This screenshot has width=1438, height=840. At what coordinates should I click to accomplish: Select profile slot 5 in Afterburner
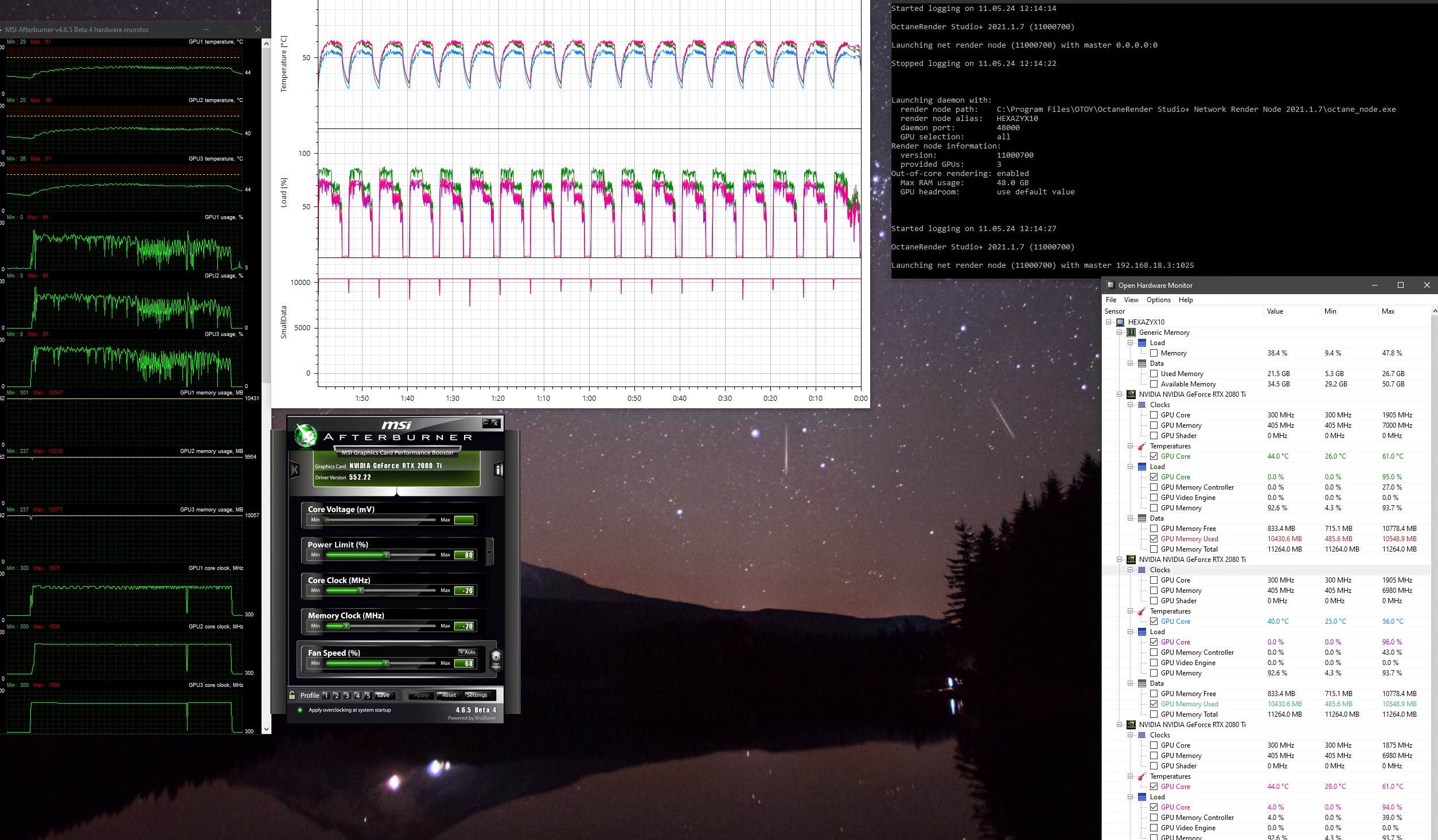368,696
